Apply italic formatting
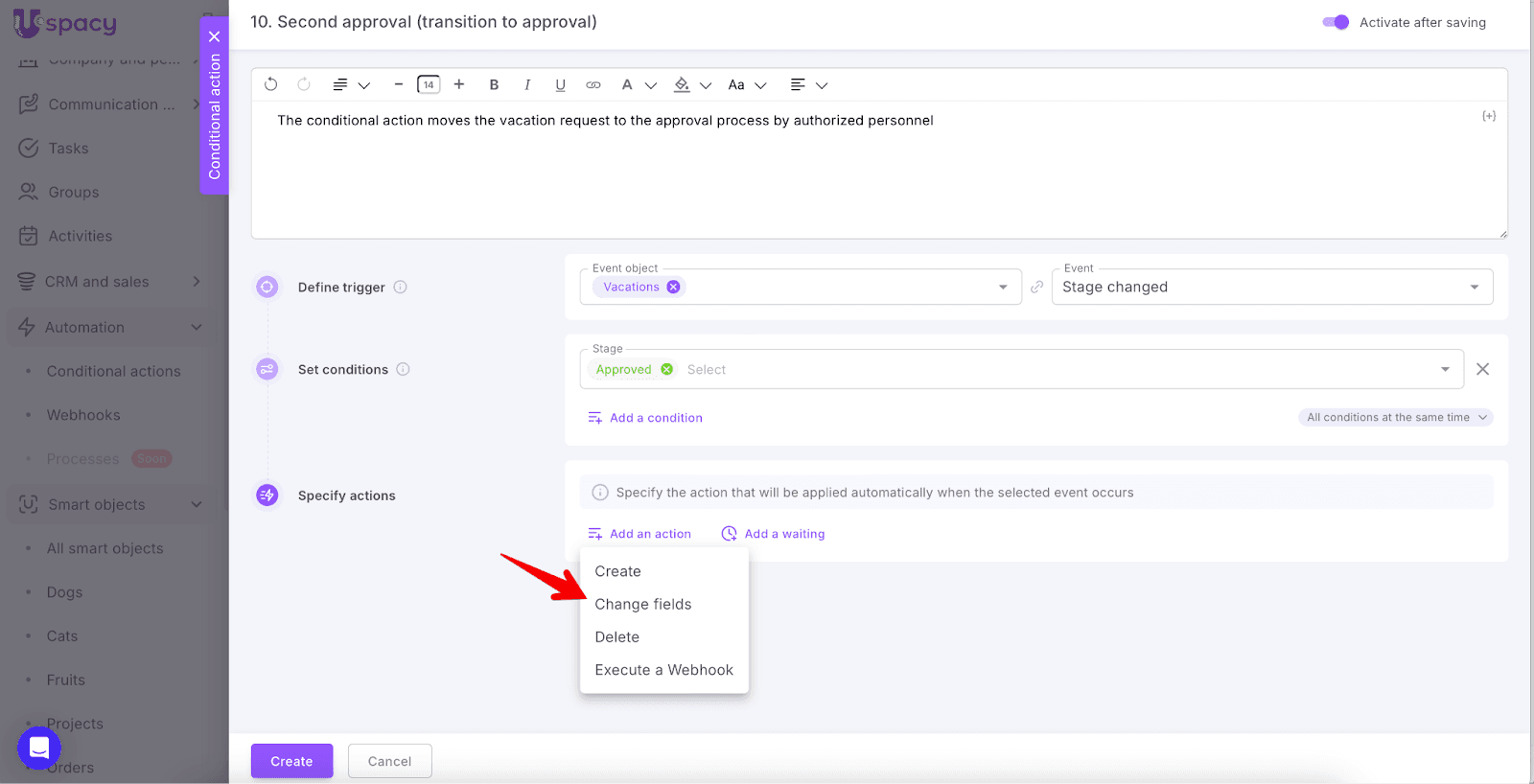 [527, 84]
